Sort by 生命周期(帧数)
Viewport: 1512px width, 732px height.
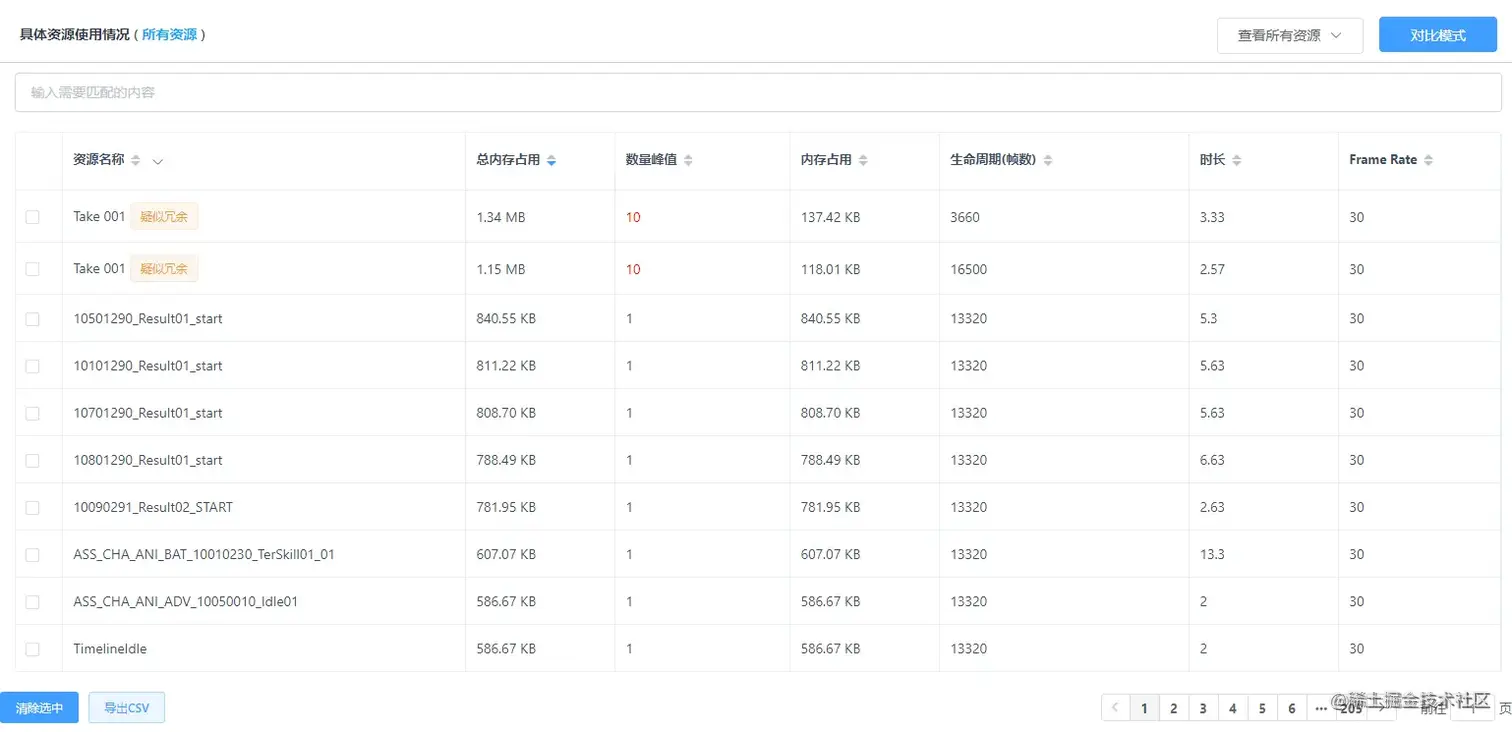[1048, 159]
